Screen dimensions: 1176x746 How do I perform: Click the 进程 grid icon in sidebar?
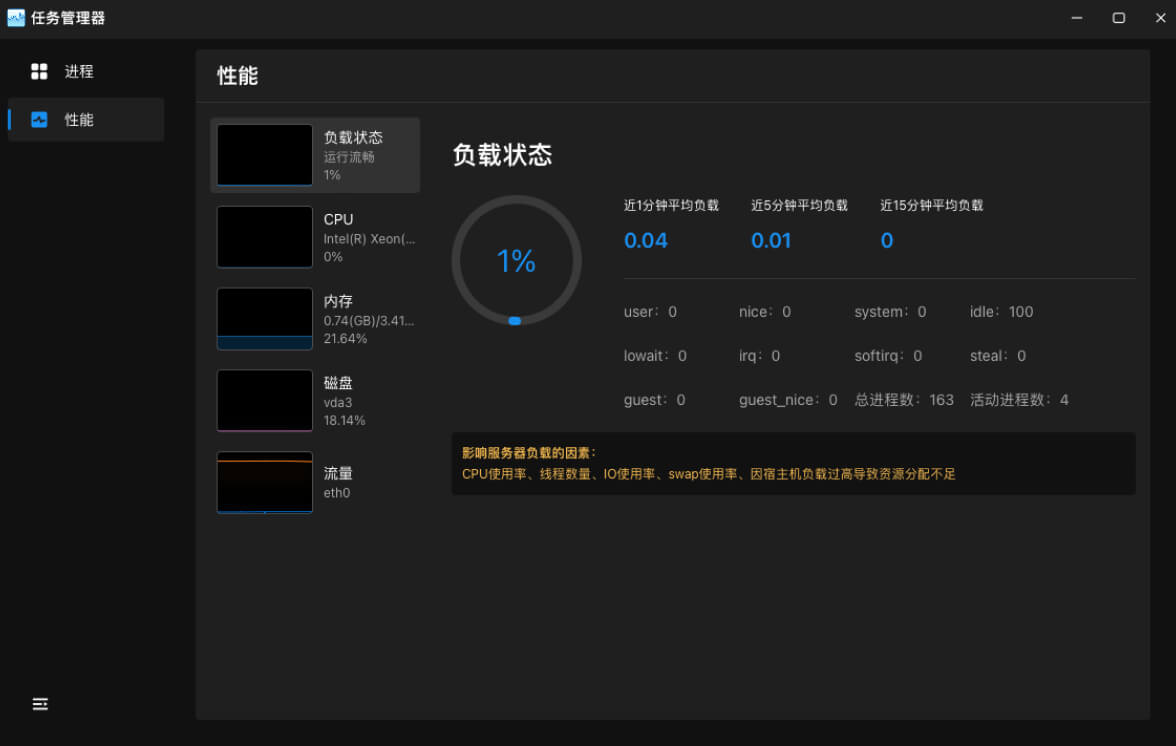pyautogui.click(x=39, y=71)
